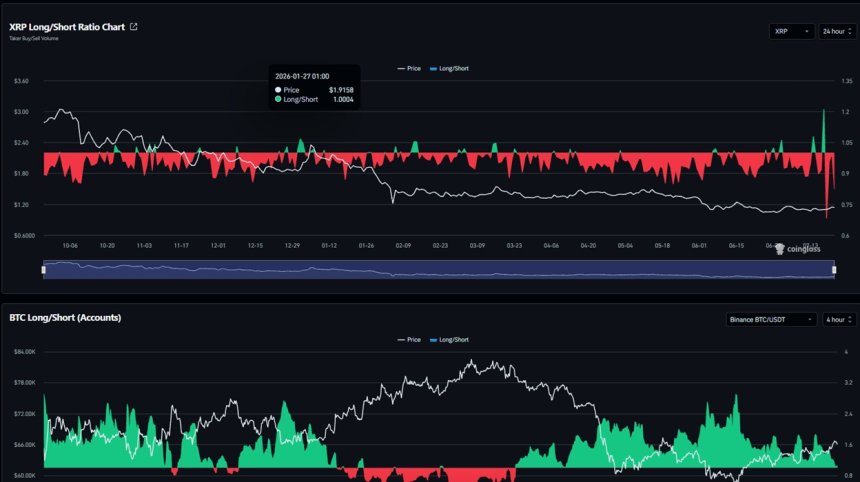Click the tooltip Long/Short value 1.0004

click(343, 99)
